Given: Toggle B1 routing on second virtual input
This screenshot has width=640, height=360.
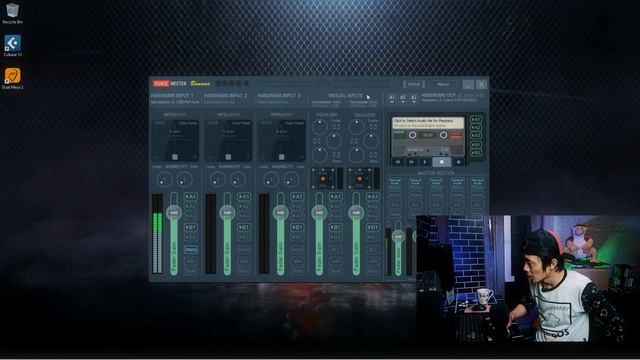Looking at the screenshot, I should tap(373, 227).
